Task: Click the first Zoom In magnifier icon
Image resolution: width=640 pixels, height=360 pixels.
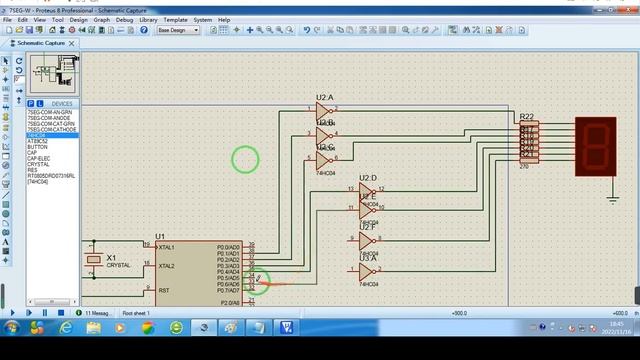Action: pos(260,30)
